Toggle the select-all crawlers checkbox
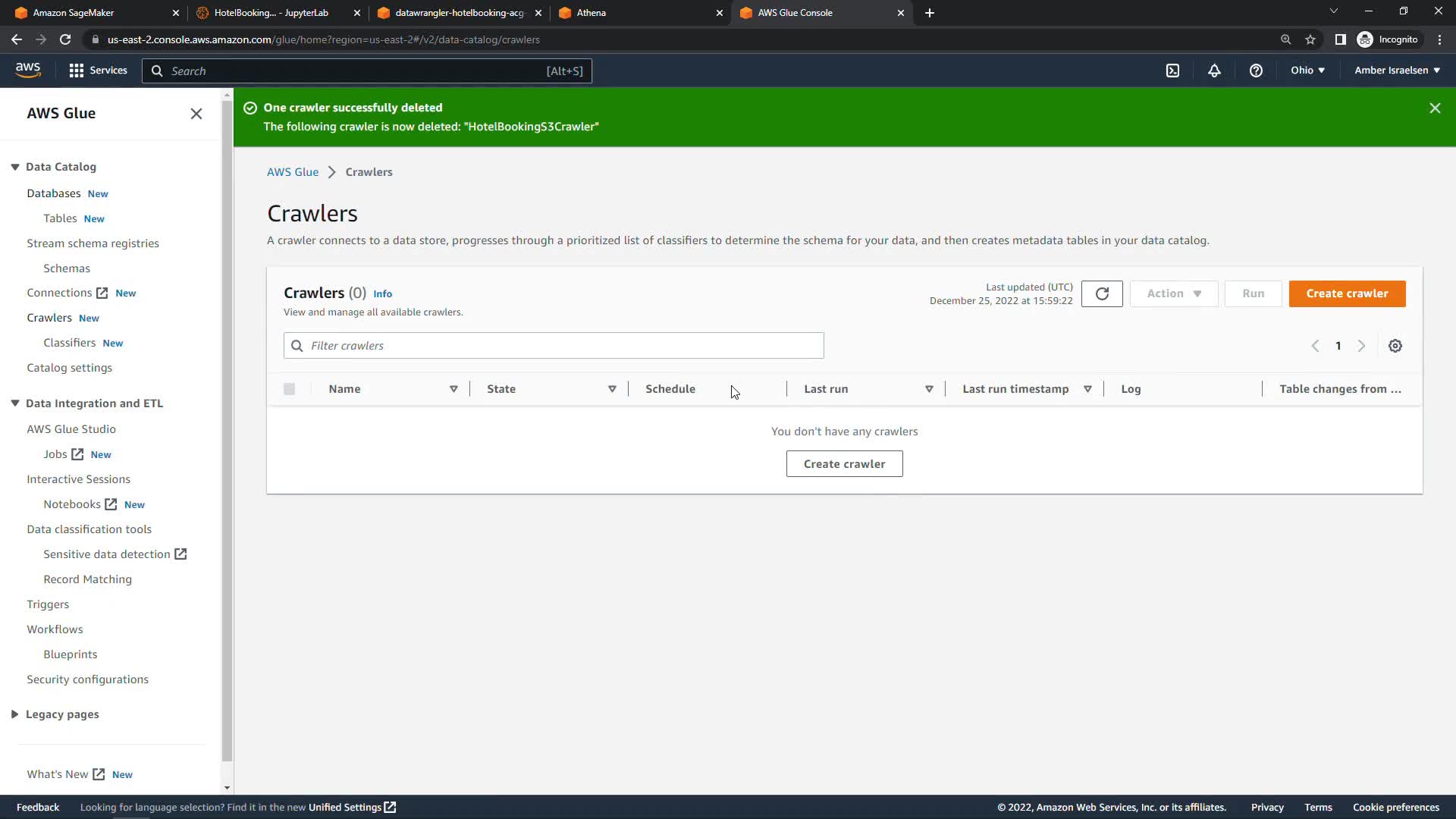This screenshot has width=1456, height=819. pyautogui.click(x=289, y=389)
